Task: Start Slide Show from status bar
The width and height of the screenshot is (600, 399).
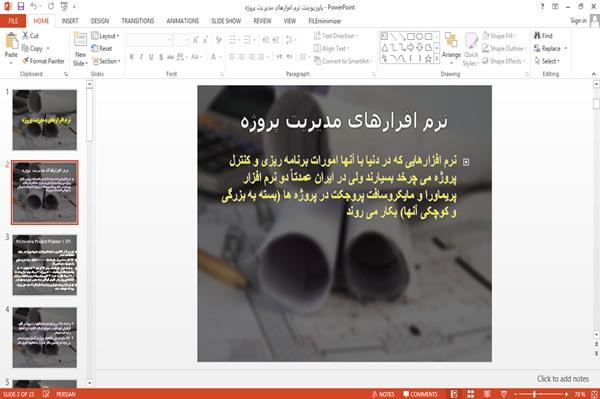Action: point(504,394)
